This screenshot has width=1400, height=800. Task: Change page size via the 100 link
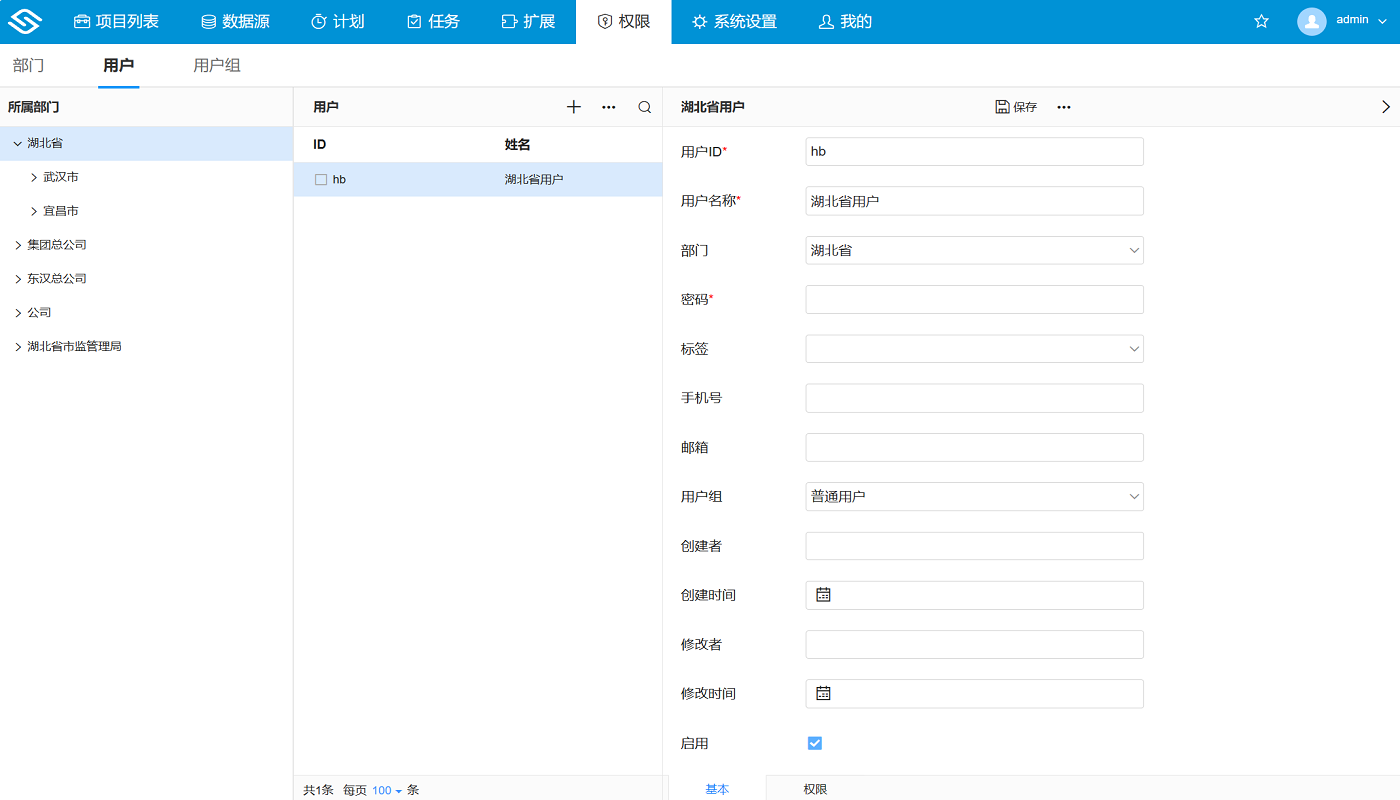pyautogui.click(x=380, y=789)
